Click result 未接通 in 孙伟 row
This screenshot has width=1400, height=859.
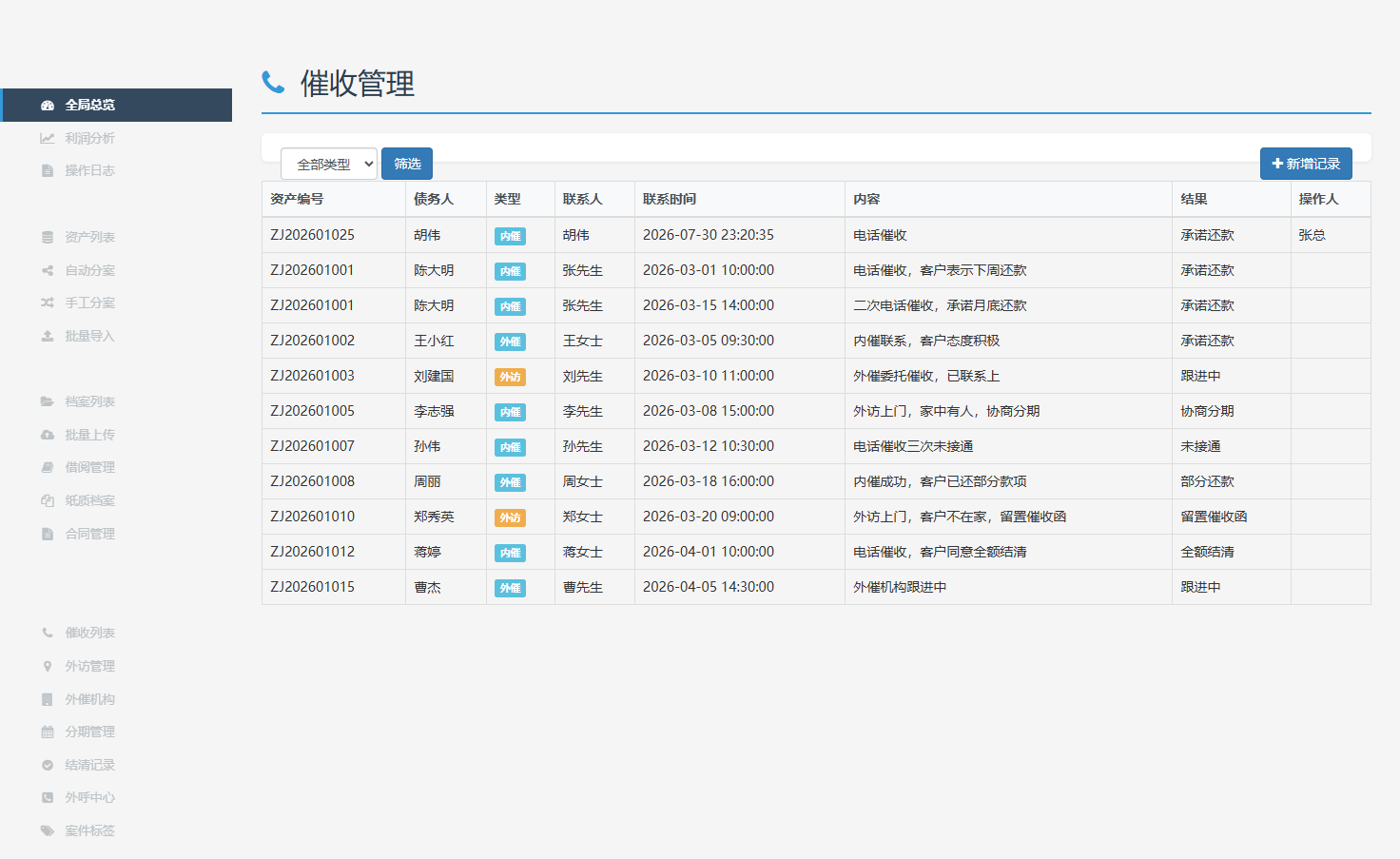(x=1200, y=446)
